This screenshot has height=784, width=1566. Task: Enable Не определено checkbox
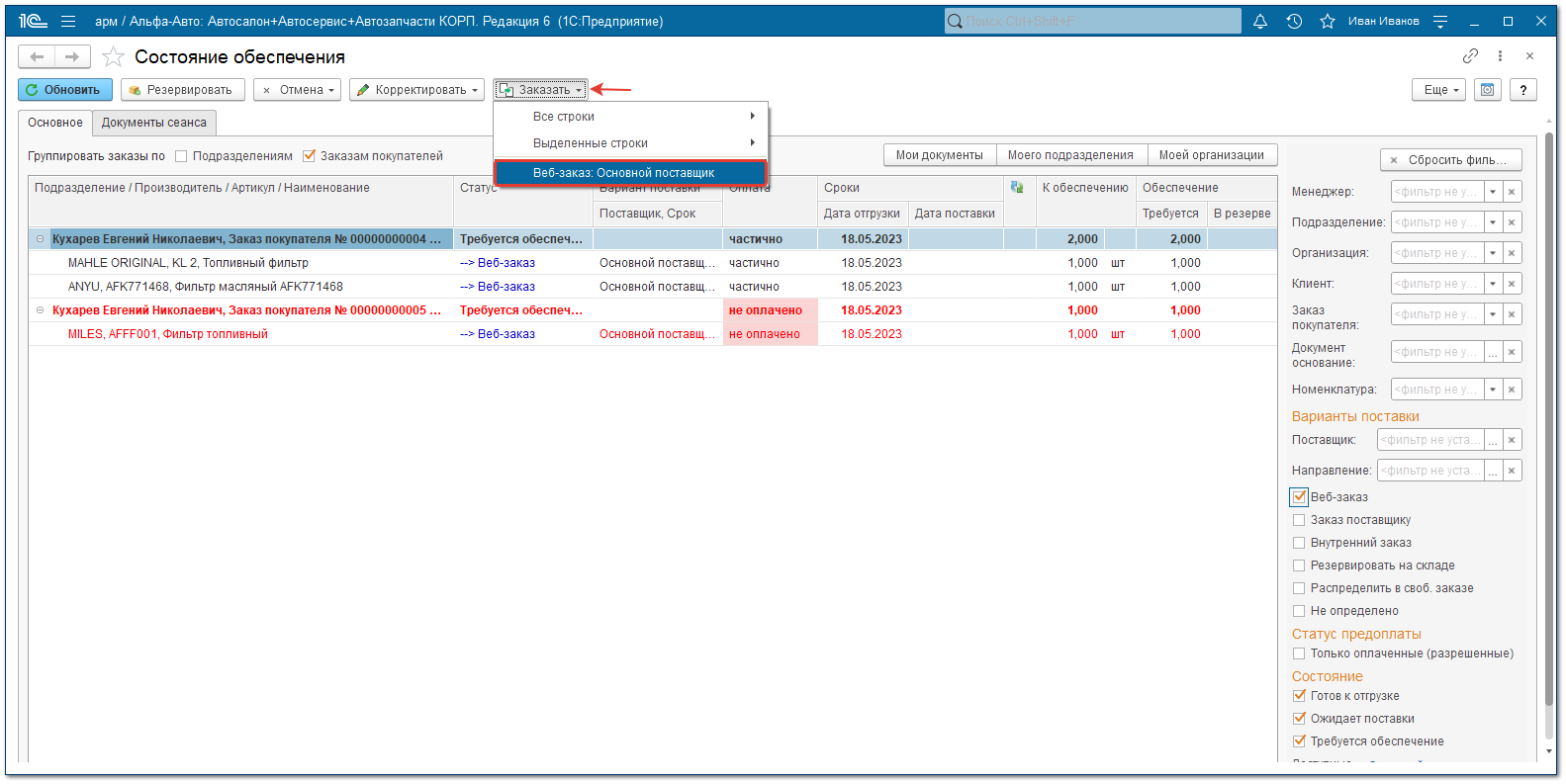[x=1299, y=611]
